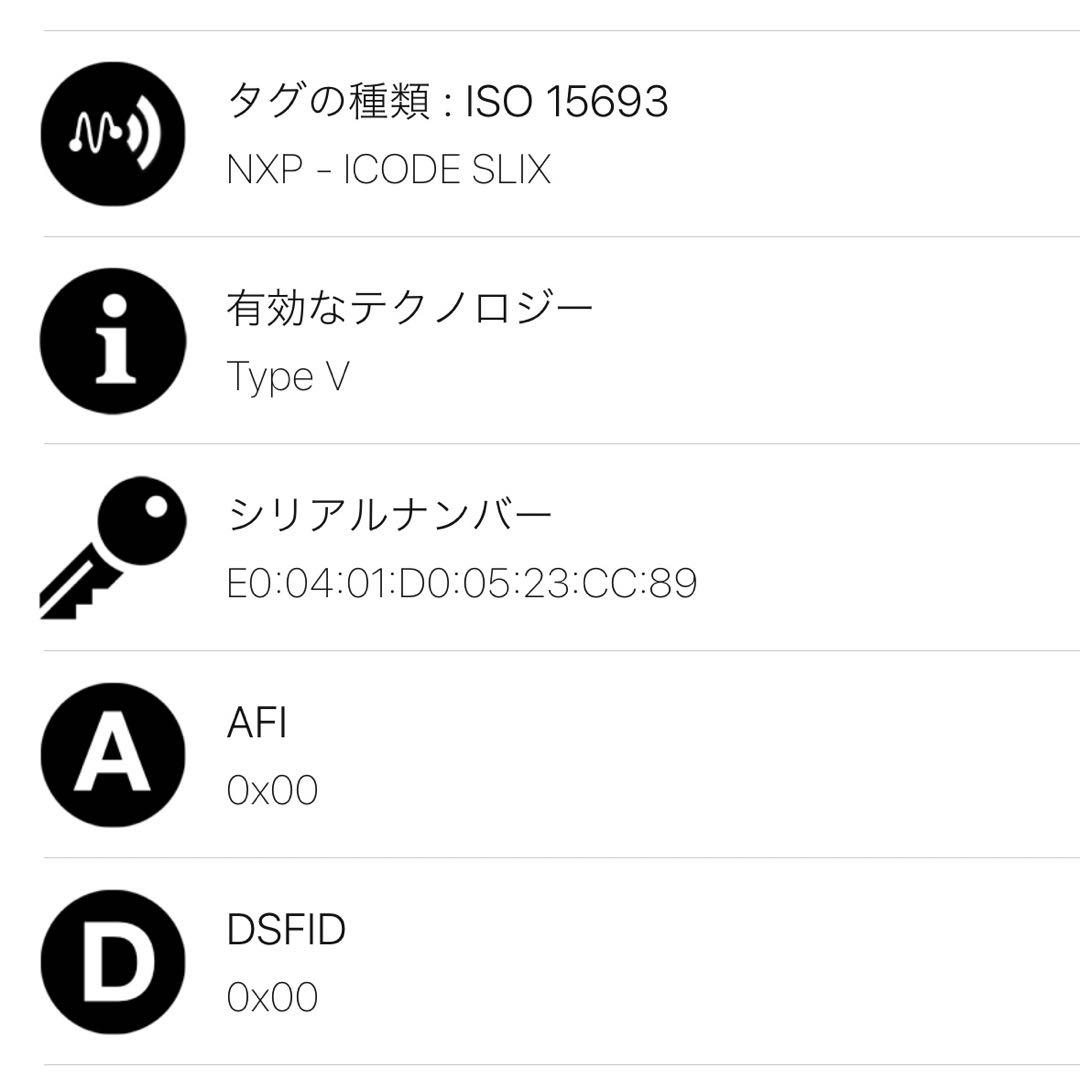Screen dimensions: 1080x1080
Task: Click the 'AFI' heading label
Action: 257,722
